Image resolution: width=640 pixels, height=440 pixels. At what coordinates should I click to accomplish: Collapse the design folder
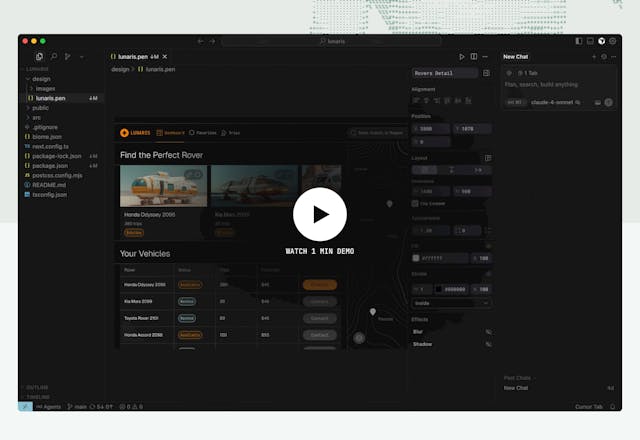pos(41,78)
